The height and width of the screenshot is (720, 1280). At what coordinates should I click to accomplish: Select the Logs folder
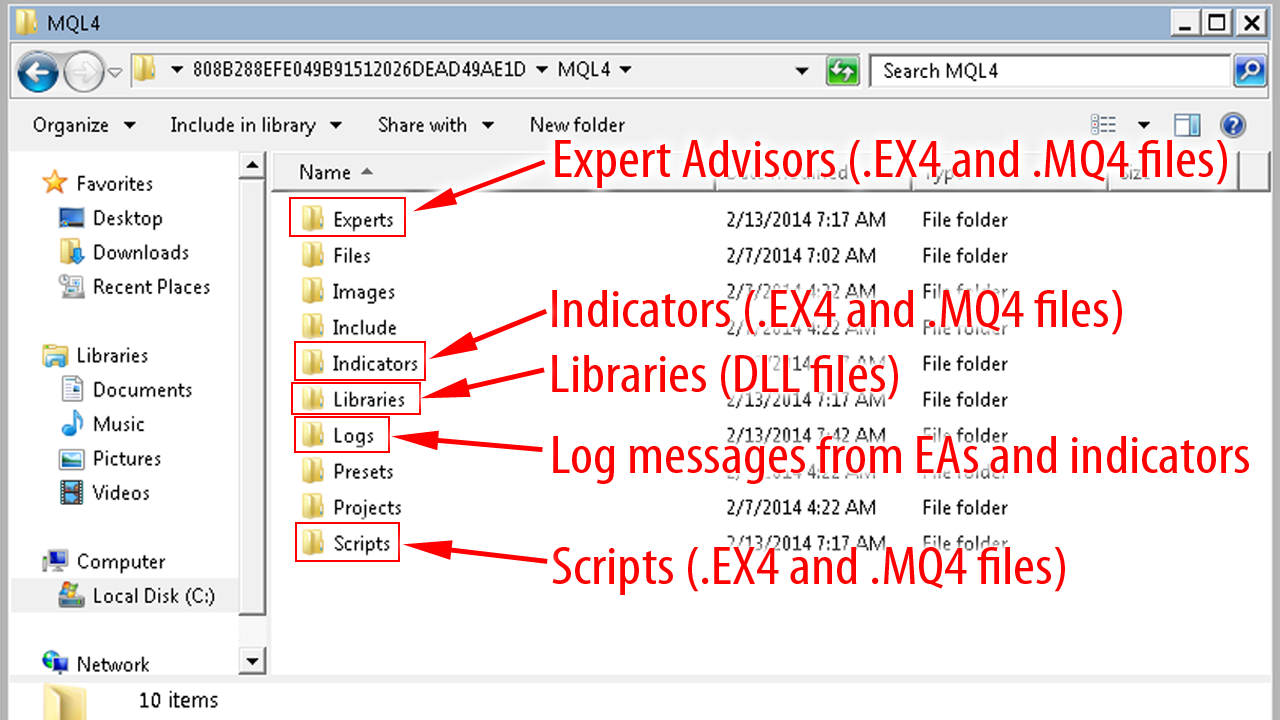click(x=338, y=436)
